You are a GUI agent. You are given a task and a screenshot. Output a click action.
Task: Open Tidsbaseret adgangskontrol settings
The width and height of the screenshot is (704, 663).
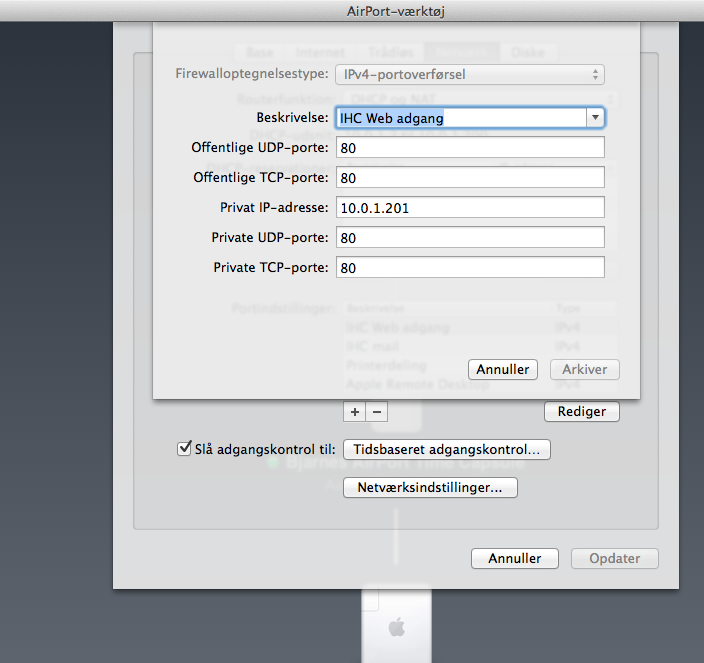447,449
